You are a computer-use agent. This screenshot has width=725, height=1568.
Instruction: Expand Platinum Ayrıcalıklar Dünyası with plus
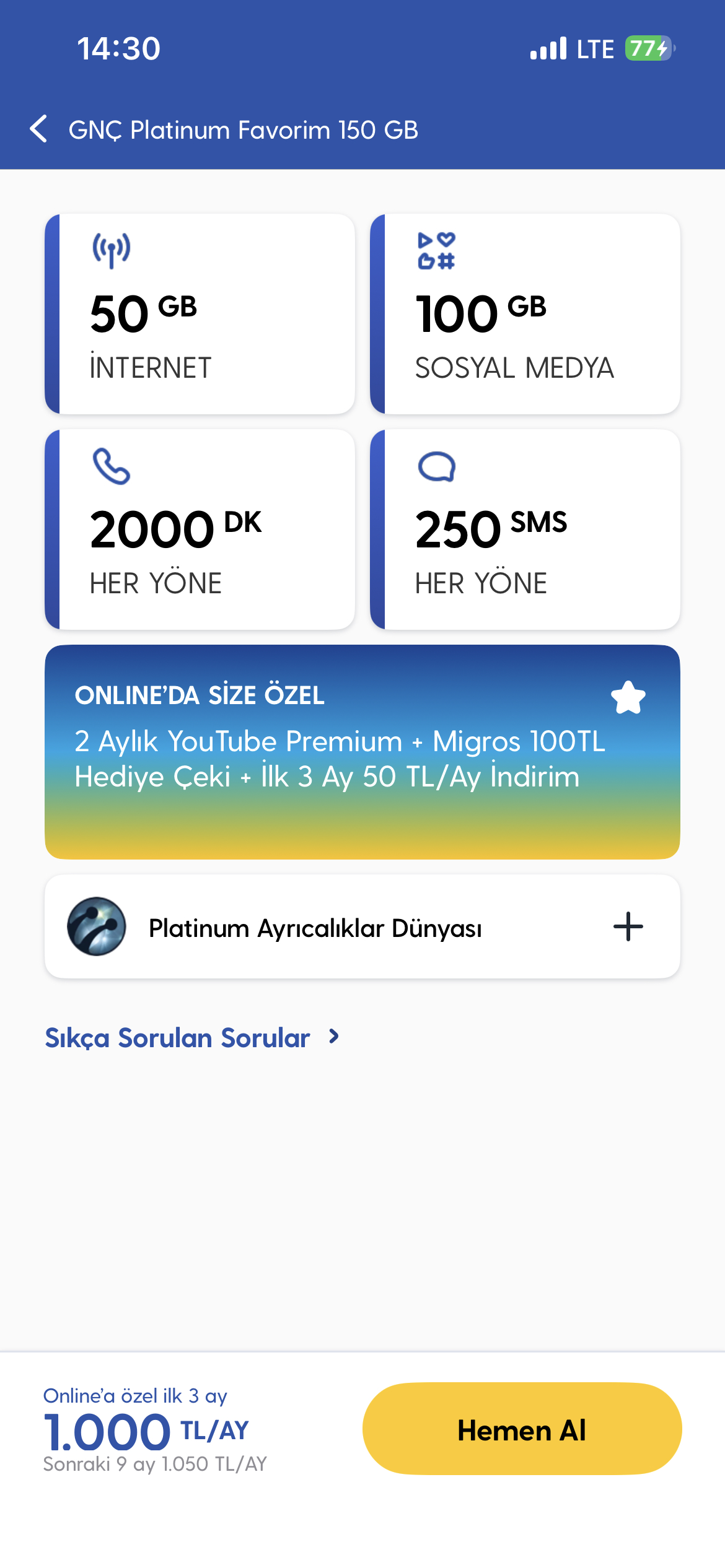pyautogui.click(x=628, y=926)
